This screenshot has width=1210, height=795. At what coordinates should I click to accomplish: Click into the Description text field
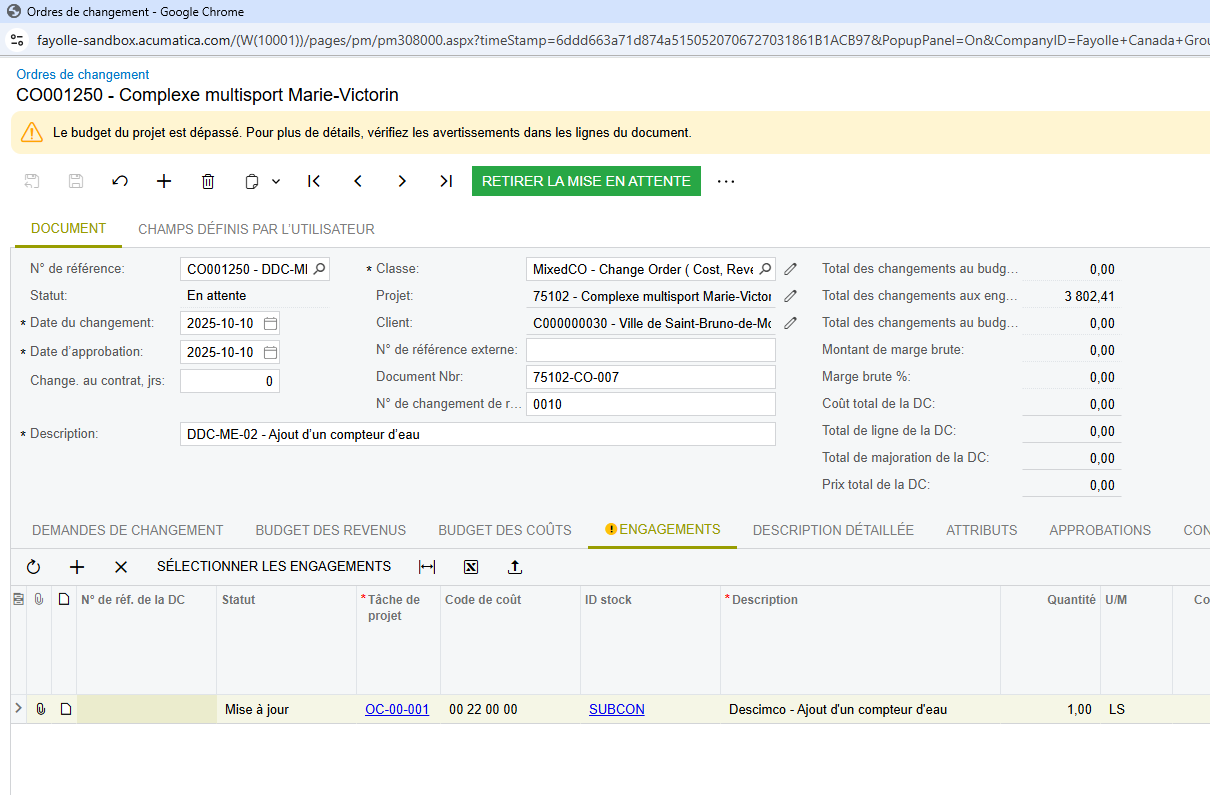pos(478,434)
